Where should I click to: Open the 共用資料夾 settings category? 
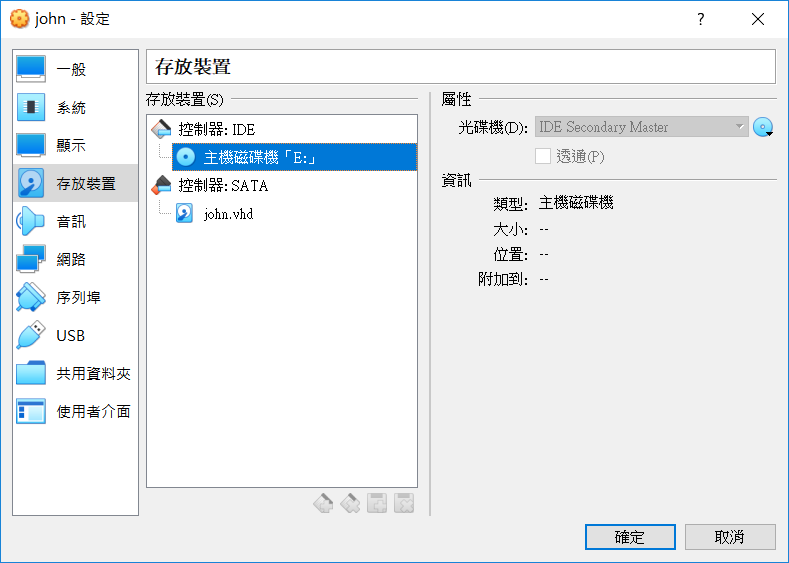coord(75,373)
